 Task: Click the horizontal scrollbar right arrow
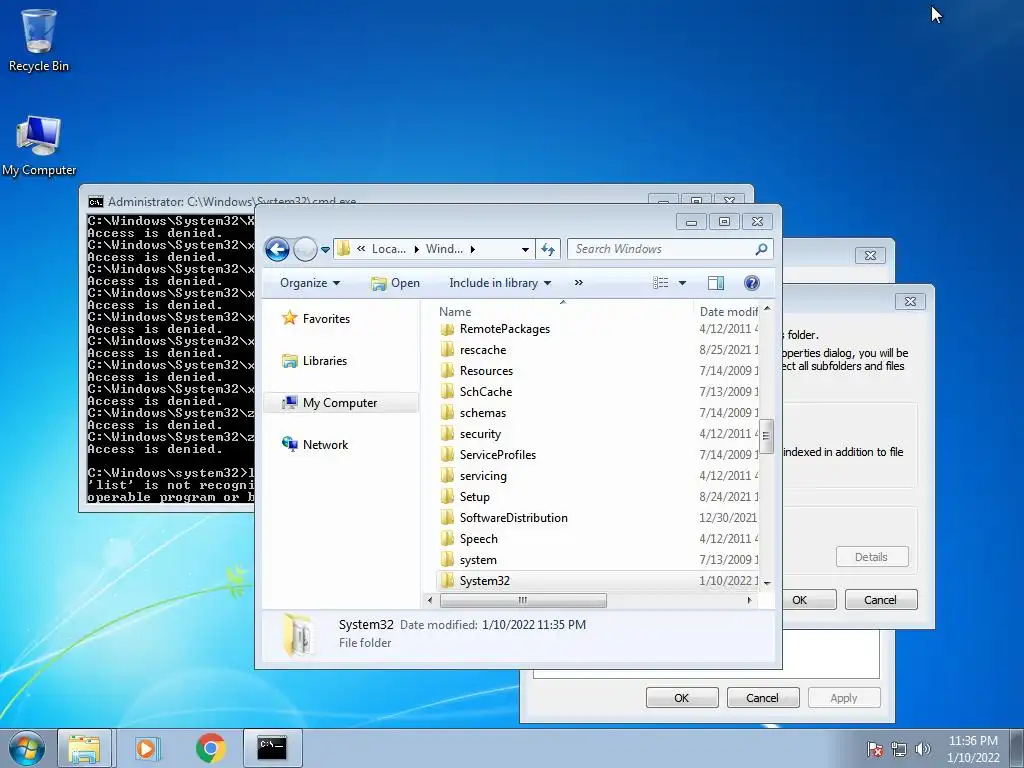749,600
